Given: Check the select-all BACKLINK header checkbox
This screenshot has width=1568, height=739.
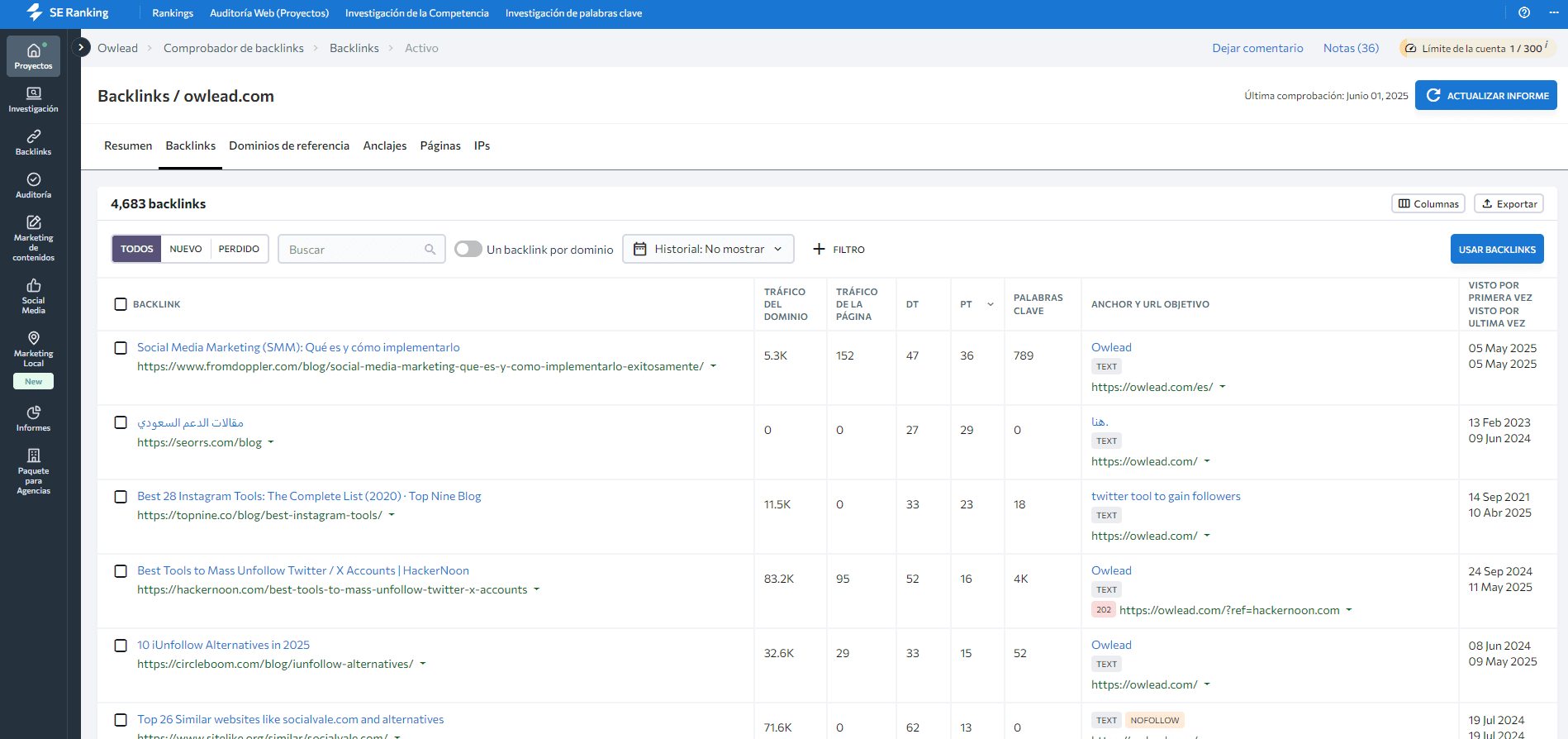Looking at the screenshot, I should point(121,304).
